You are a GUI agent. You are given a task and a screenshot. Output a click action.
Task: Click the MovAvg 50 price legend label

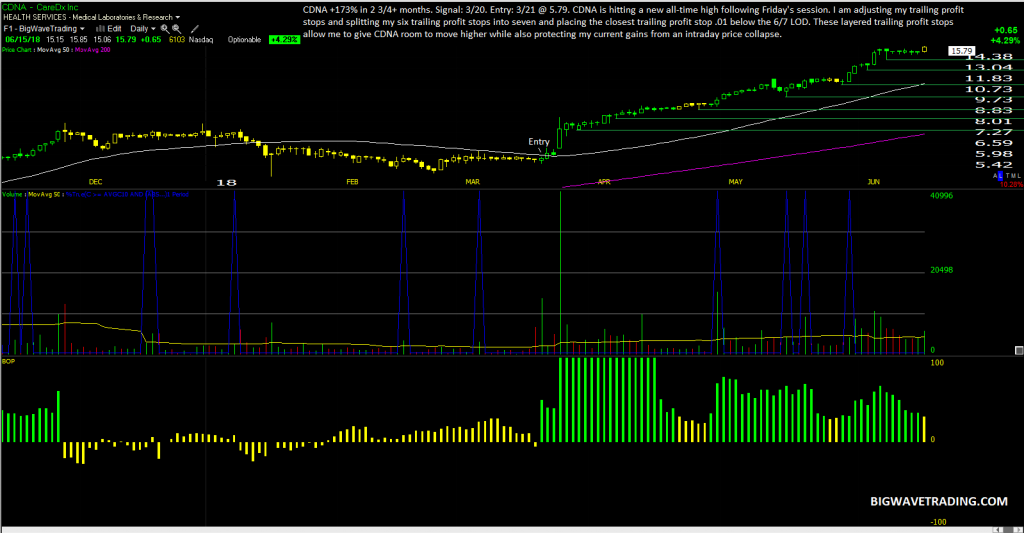53,50
